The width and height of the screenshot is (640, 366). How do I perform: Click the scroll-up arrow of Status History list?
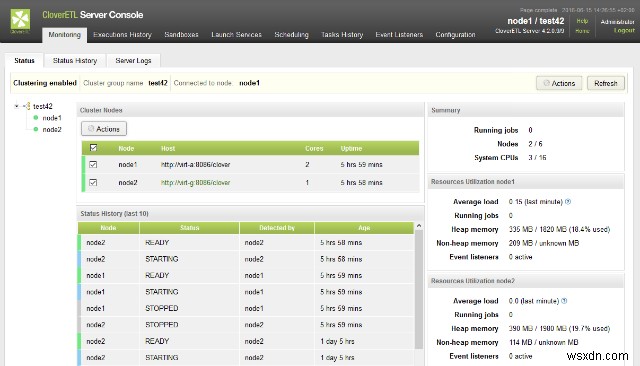pyautogui.click(x=419, y=226)
